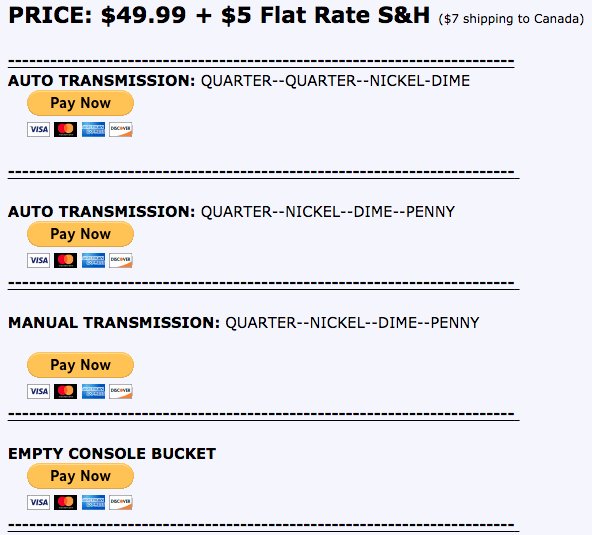Click the Visa icon under second Auto Transmission
The width and height of the screenshot is (592, 535).
pyautogui.click(x=38, y=260)
